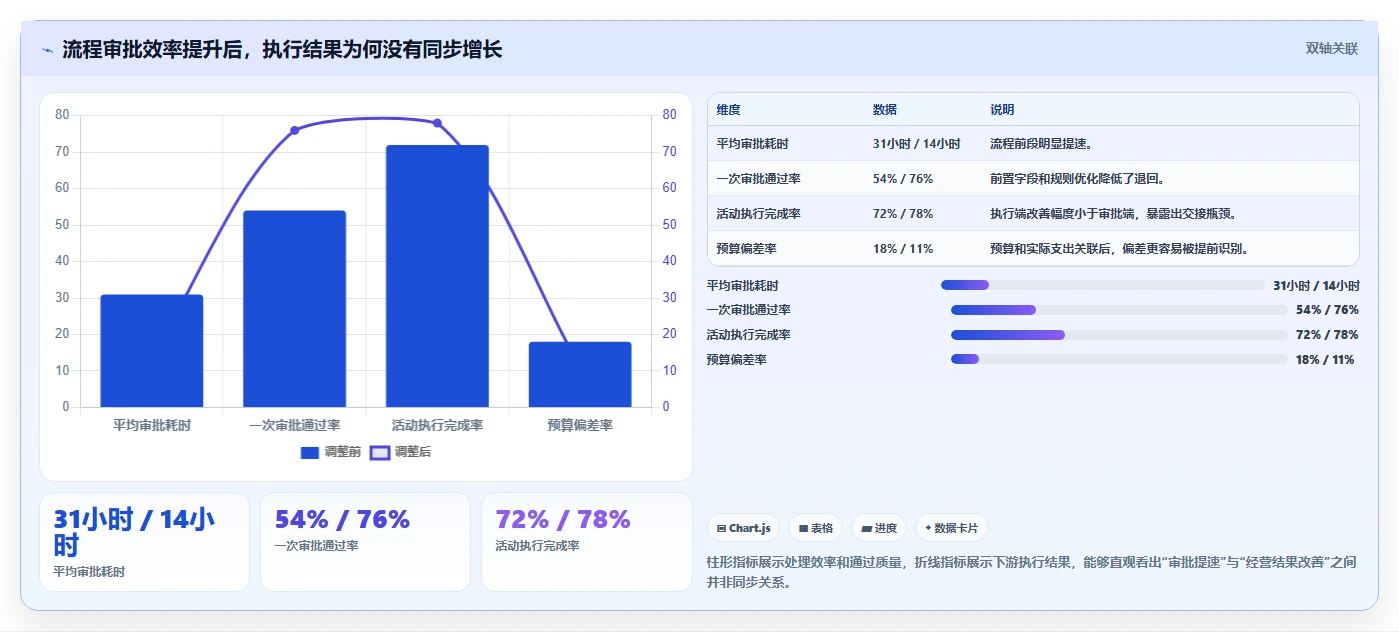Toggle the 调整前 legend item

pyautogui.click(x=331, y=452)
